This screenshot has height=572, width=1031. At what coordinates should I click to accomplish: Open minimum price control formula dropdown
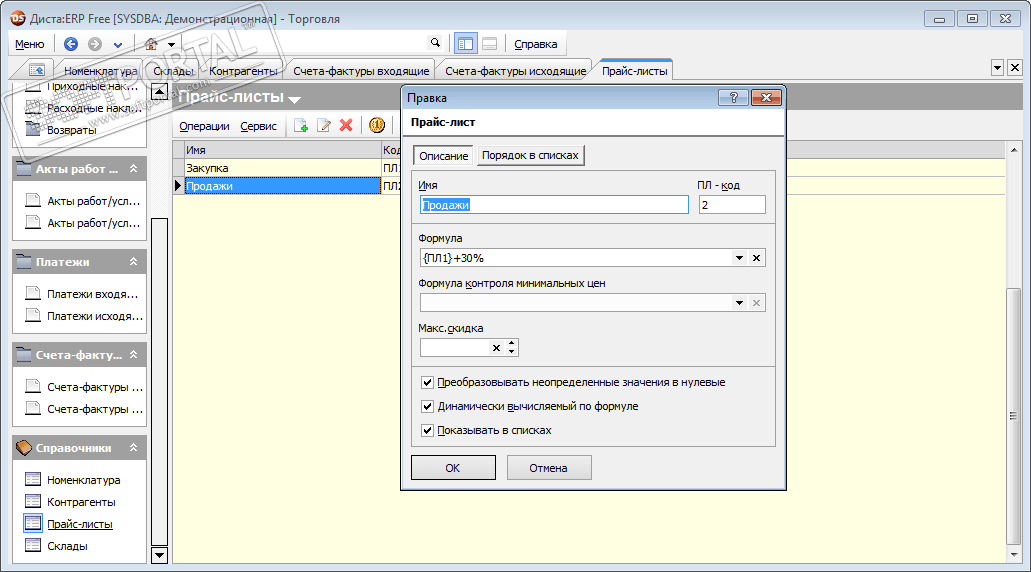739,303
